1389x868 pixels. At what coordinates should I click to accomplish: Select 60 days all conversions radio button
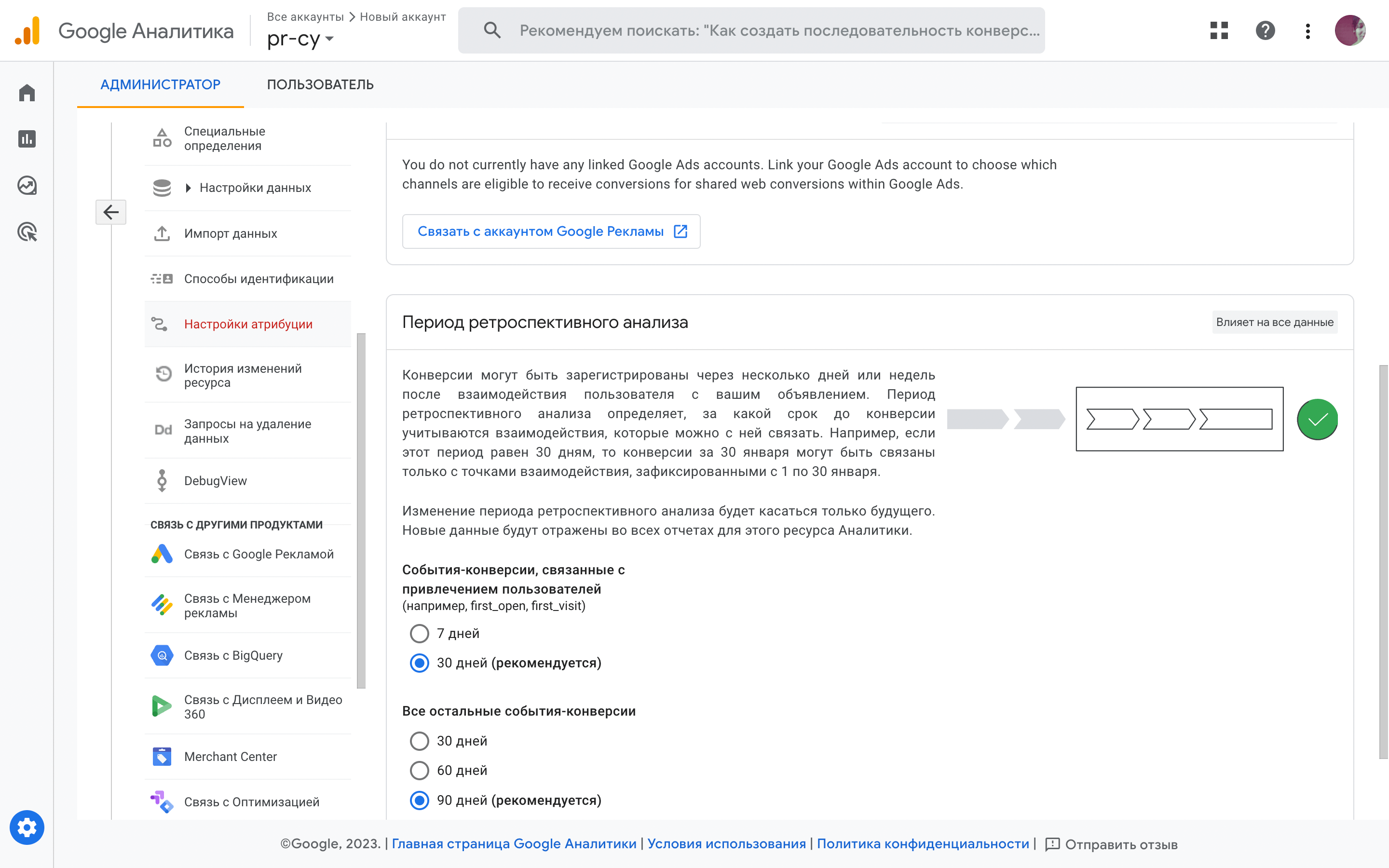click(418, 770)
